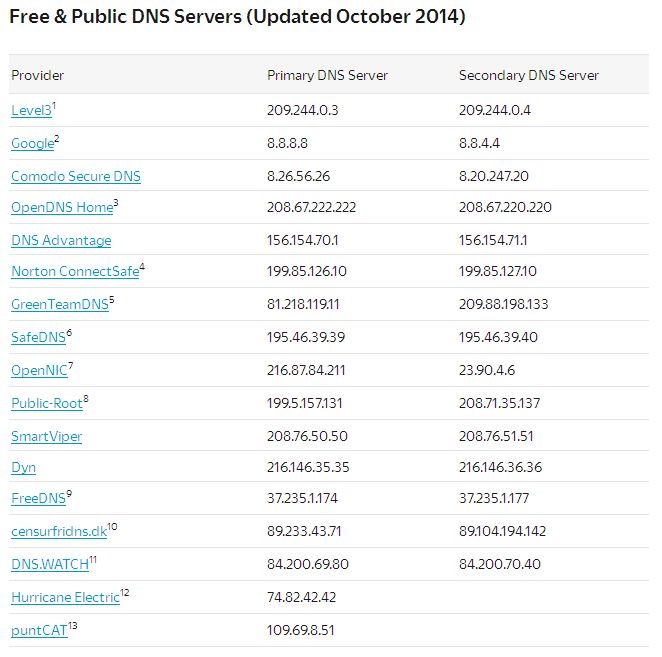Select FreeDNS address 37.235.1.177
This screenshot has height=657, width=662.
click(494, 498)
